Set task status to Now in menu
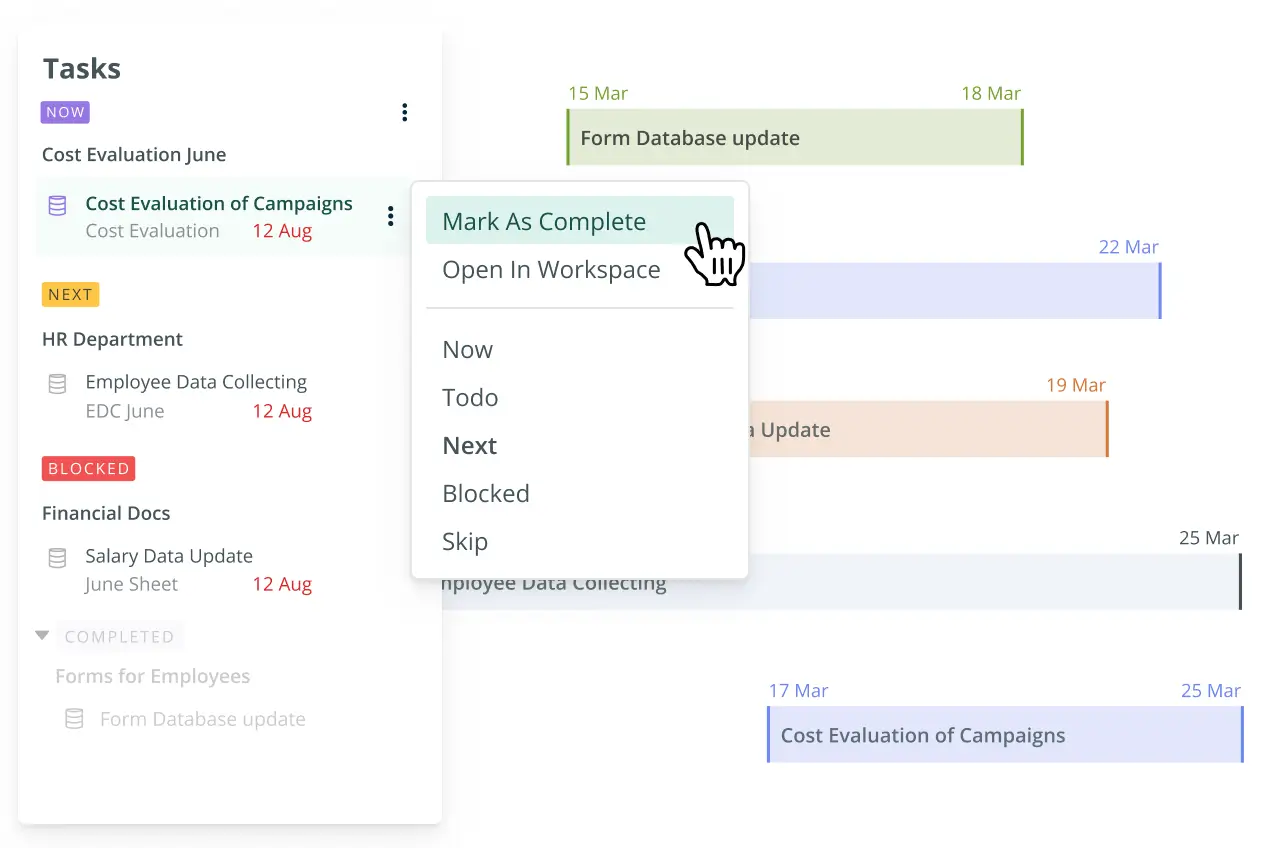Viewport: 1280px width, 848px height. pos(467,350)
